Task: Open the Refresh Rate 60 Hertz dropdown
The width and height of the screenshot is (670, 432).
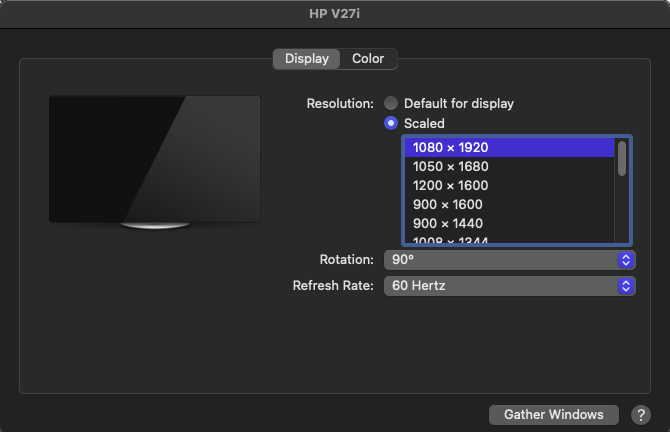Action: click(509, 286)
